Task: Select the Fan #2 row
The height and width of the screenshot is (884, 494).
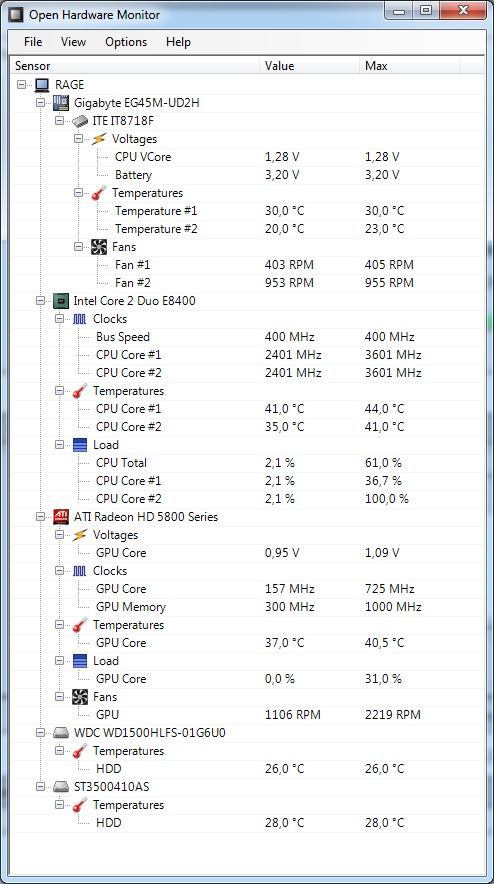Action: [247, 283]
